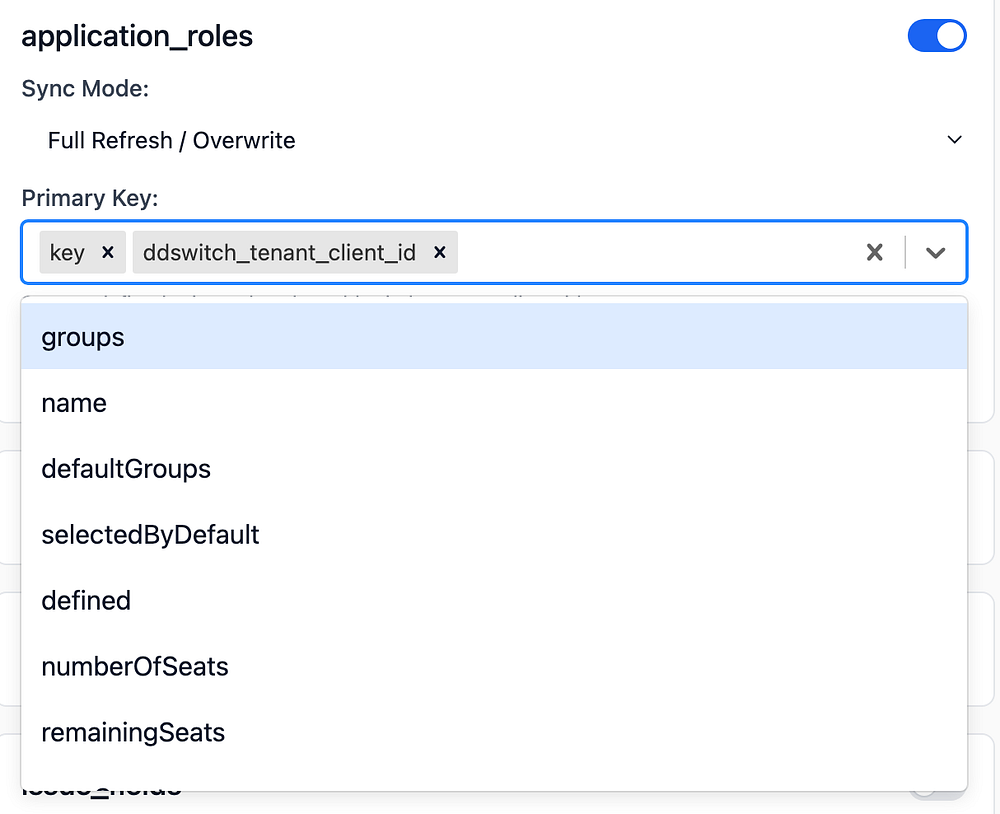Toggle off the application_roles stream switch

(936, 37)
